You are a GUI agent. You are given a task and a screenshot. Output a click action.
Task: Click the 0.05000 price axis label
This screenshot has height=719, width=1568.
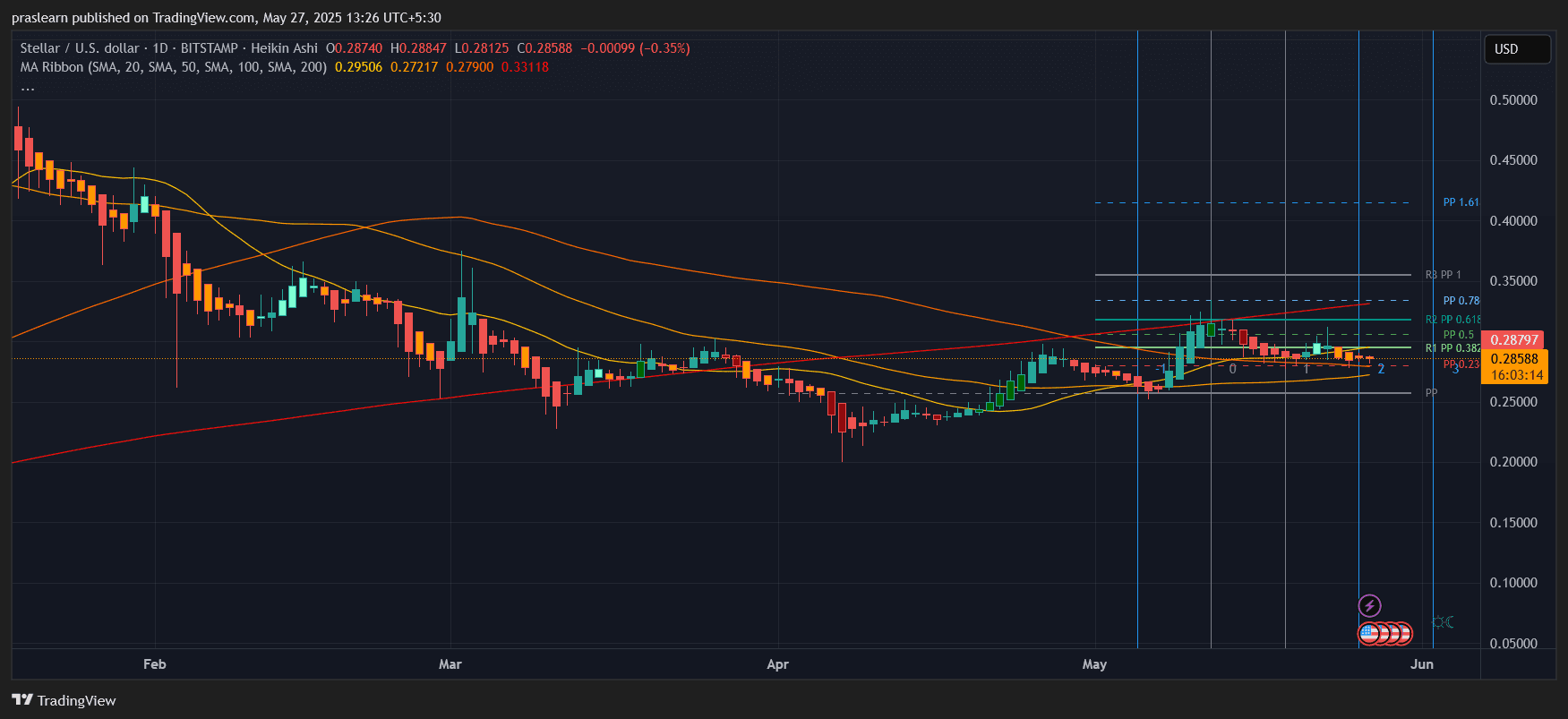pyautogui.click(x=1513, y=644)
